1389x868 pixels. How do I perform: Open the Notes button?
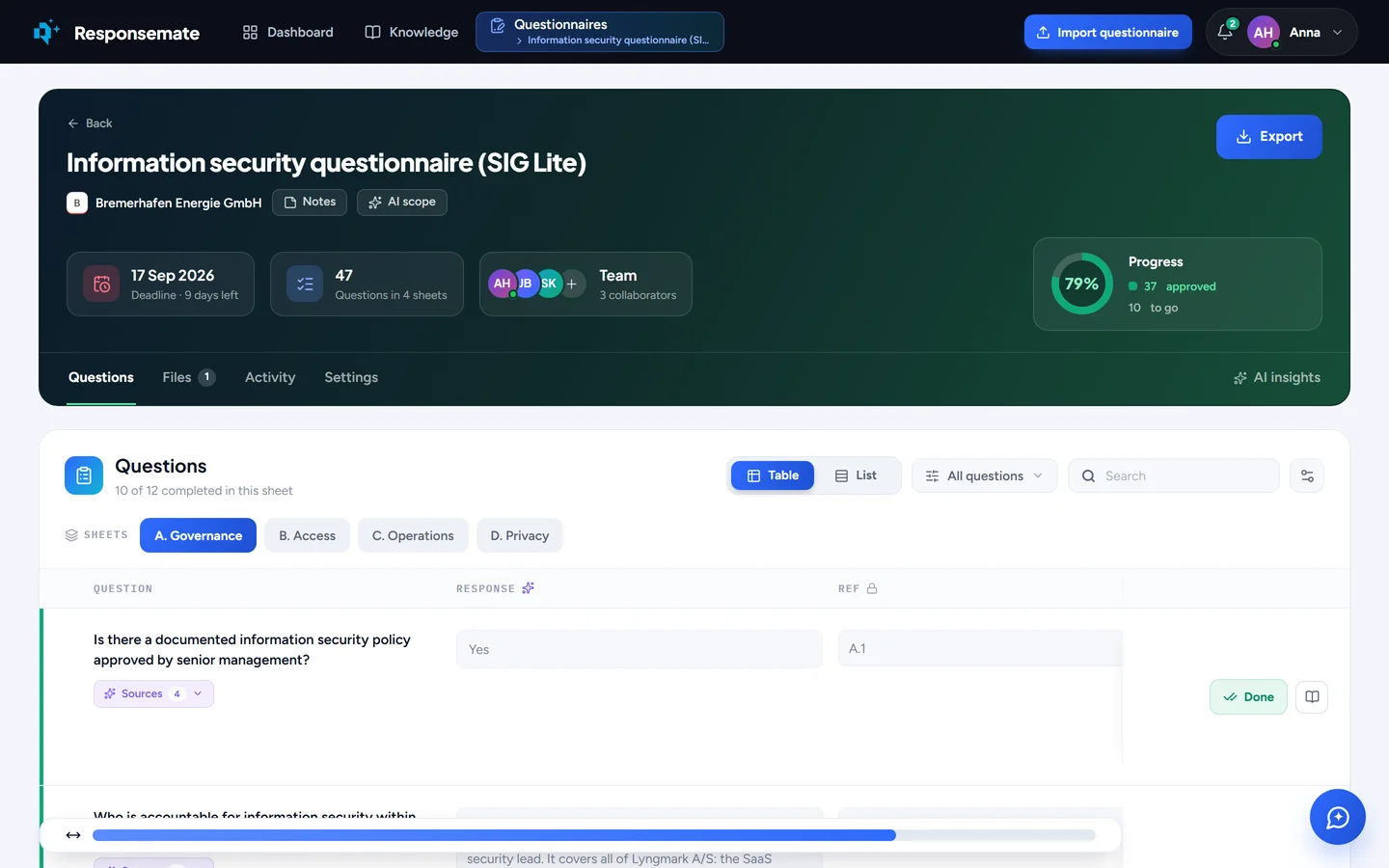[x=310, y=202]
